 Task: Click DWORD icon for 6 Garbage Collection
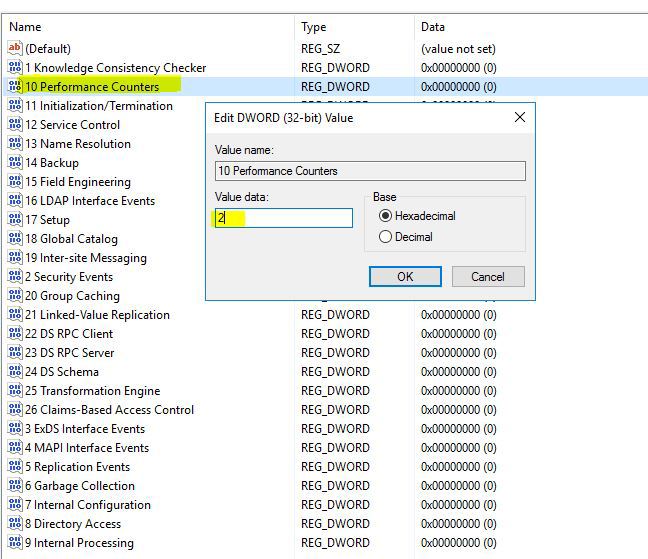(x=14, y=485)
